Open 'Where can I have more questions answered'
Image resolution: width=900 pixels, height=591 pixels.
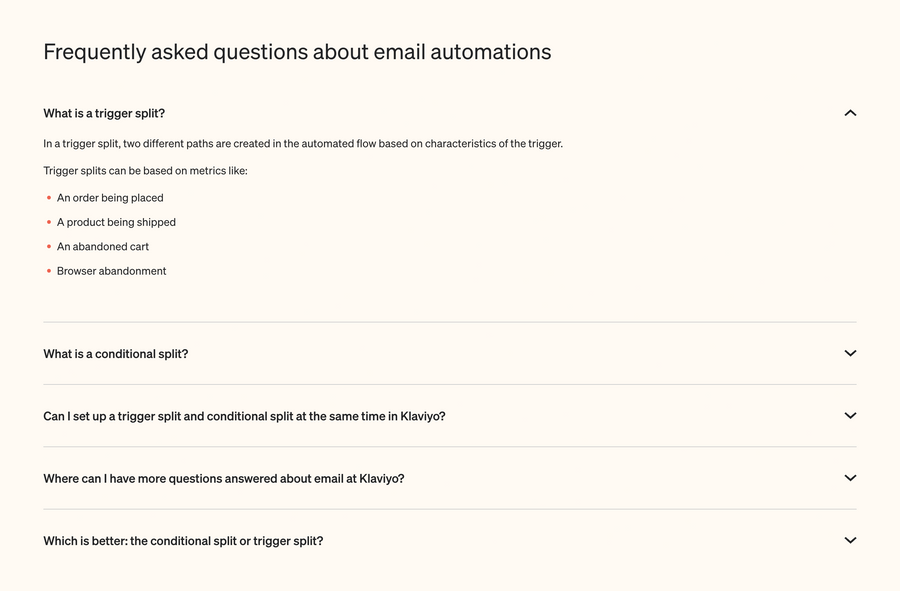224,479
